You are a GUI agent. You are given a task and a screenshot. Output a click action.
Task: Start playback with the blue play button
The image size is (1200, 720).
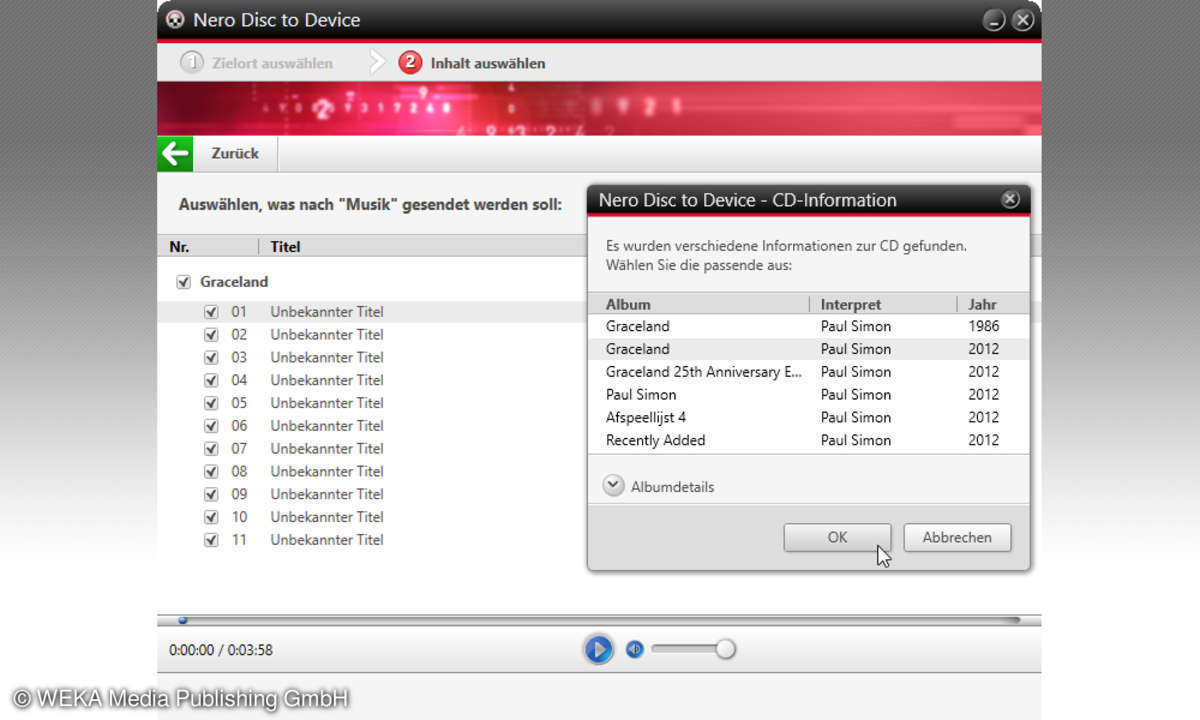coord(598,650)
